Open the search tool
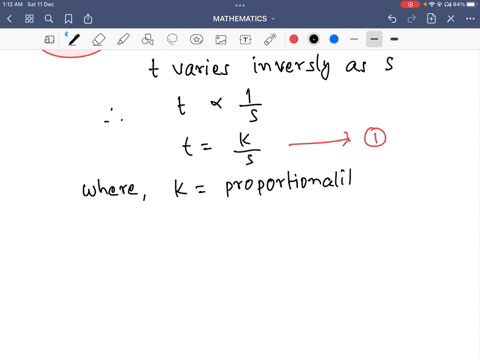 (x=49, y=19)
